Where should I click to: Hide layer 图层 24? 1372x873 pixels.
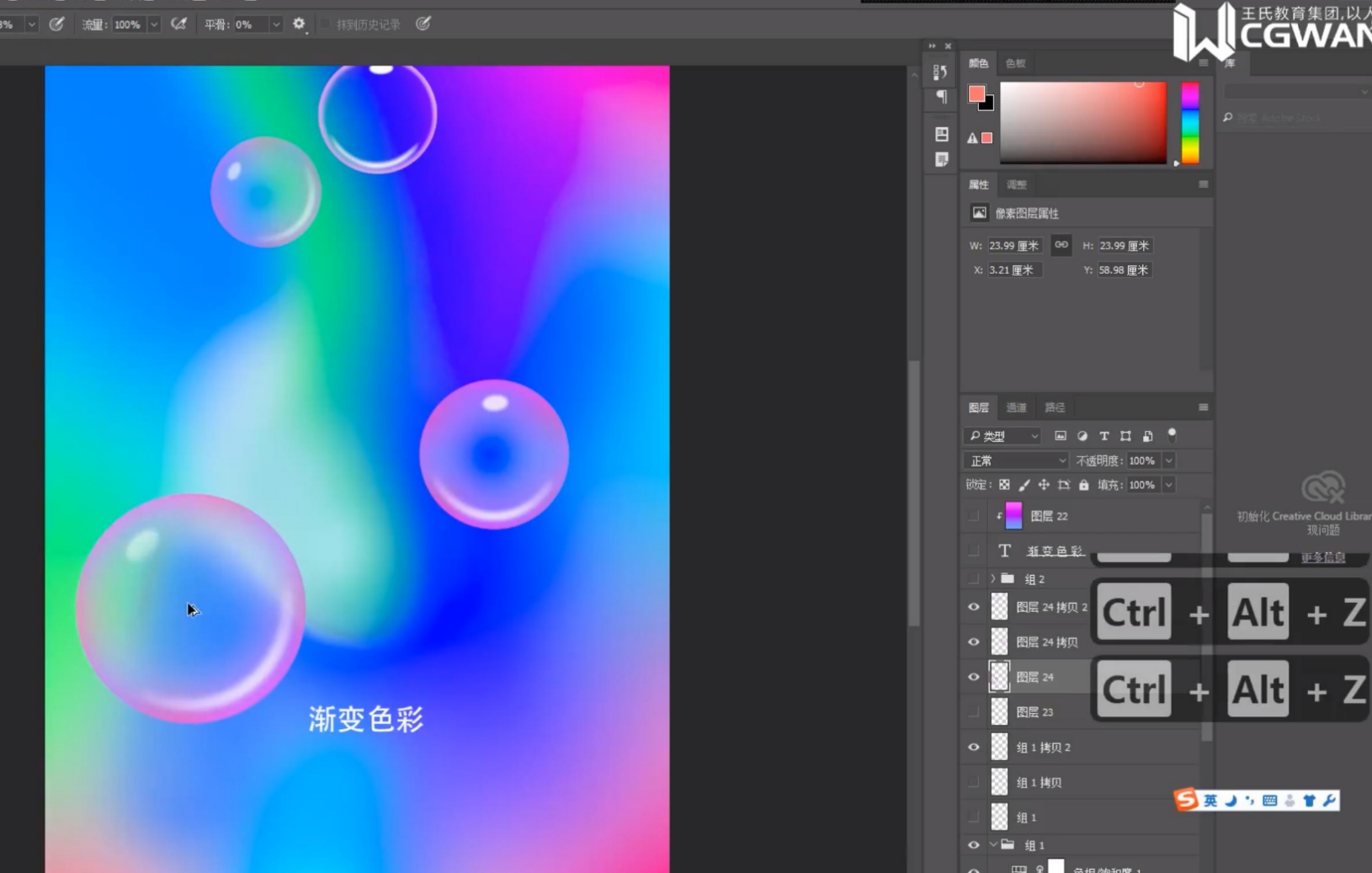tap(974, 677)
